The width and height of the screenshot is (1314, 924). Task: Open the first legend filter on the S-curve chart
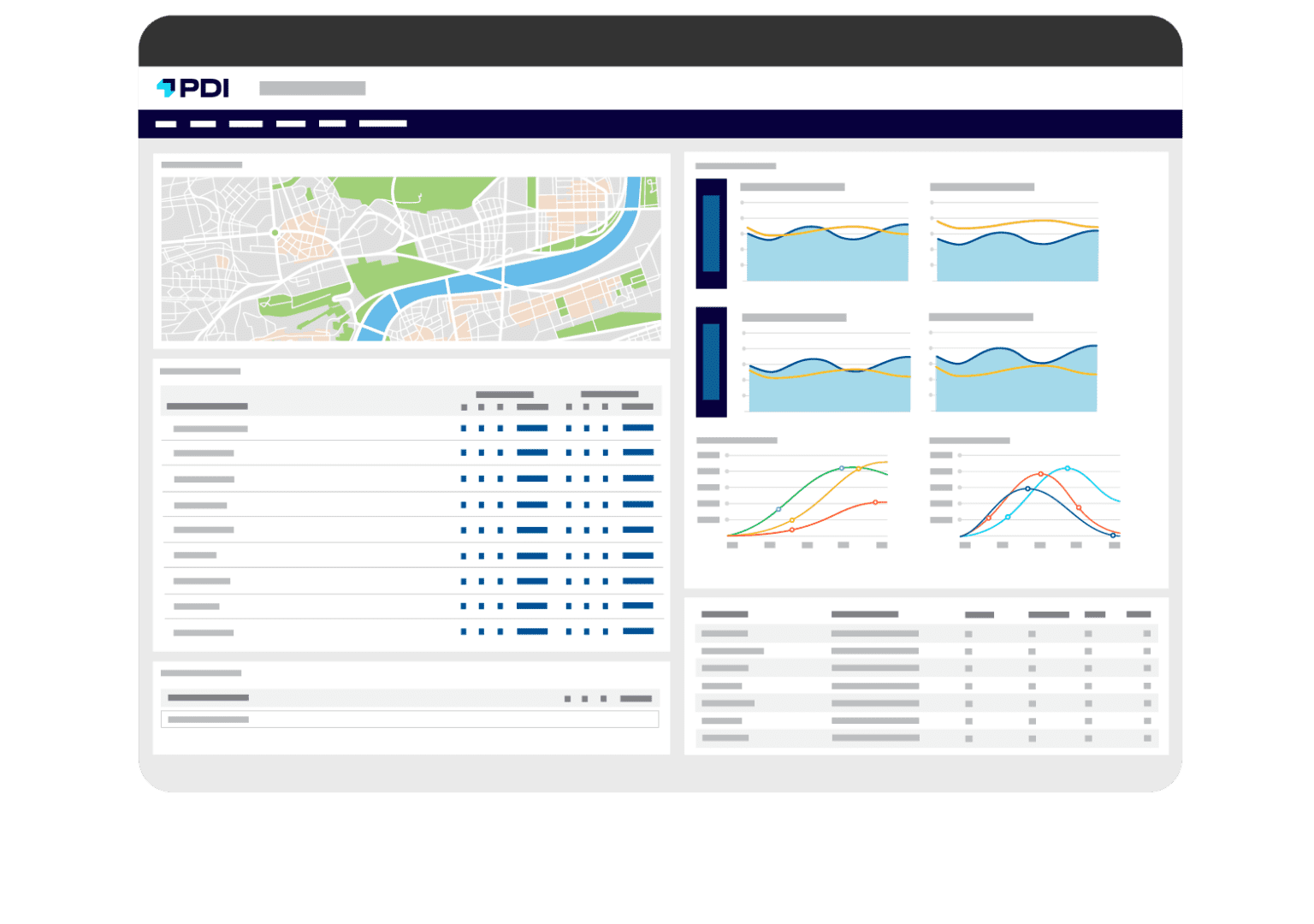click(710, 454)
